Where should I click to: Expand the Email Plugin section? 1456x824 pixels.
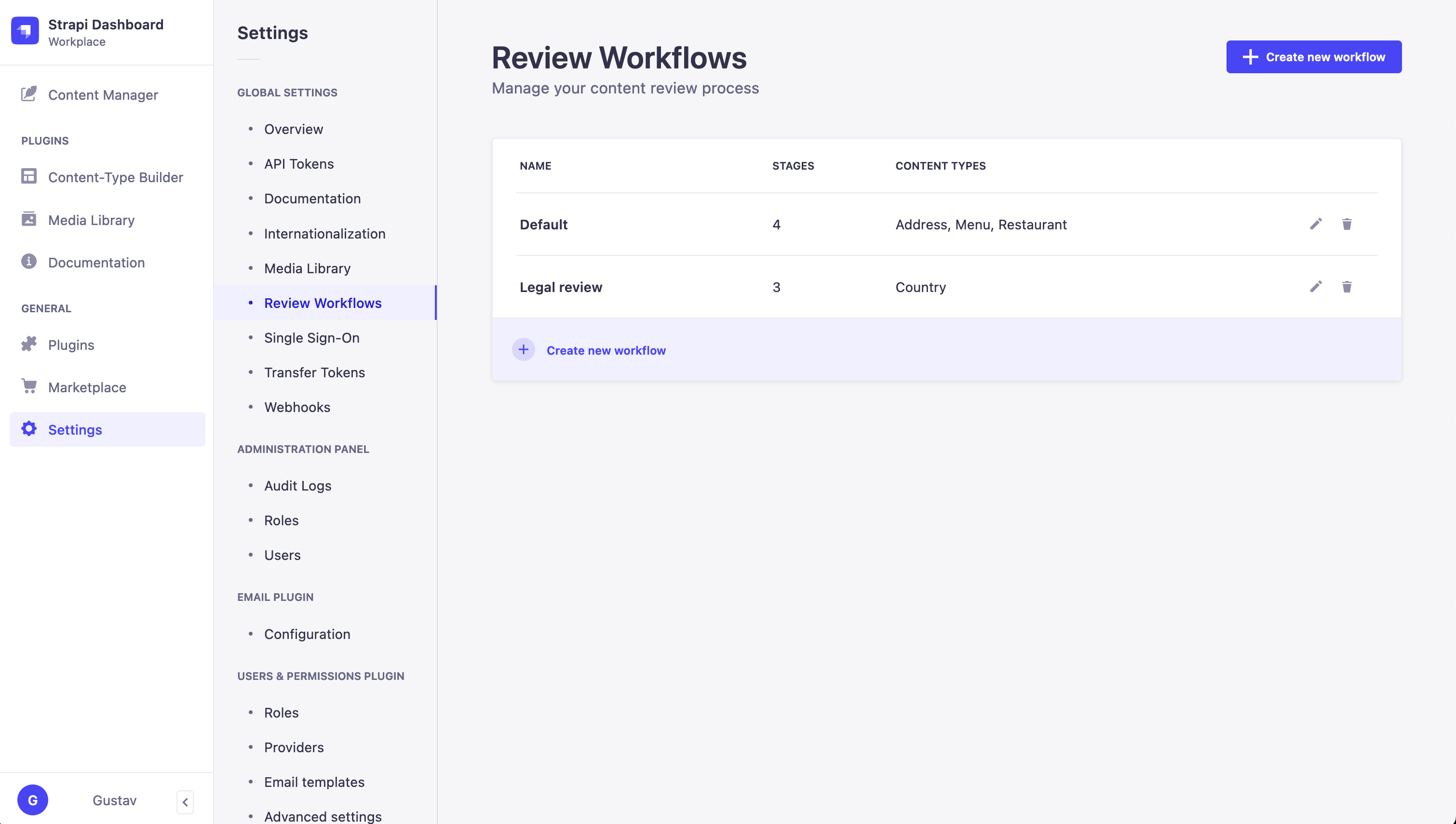point(275,596)
